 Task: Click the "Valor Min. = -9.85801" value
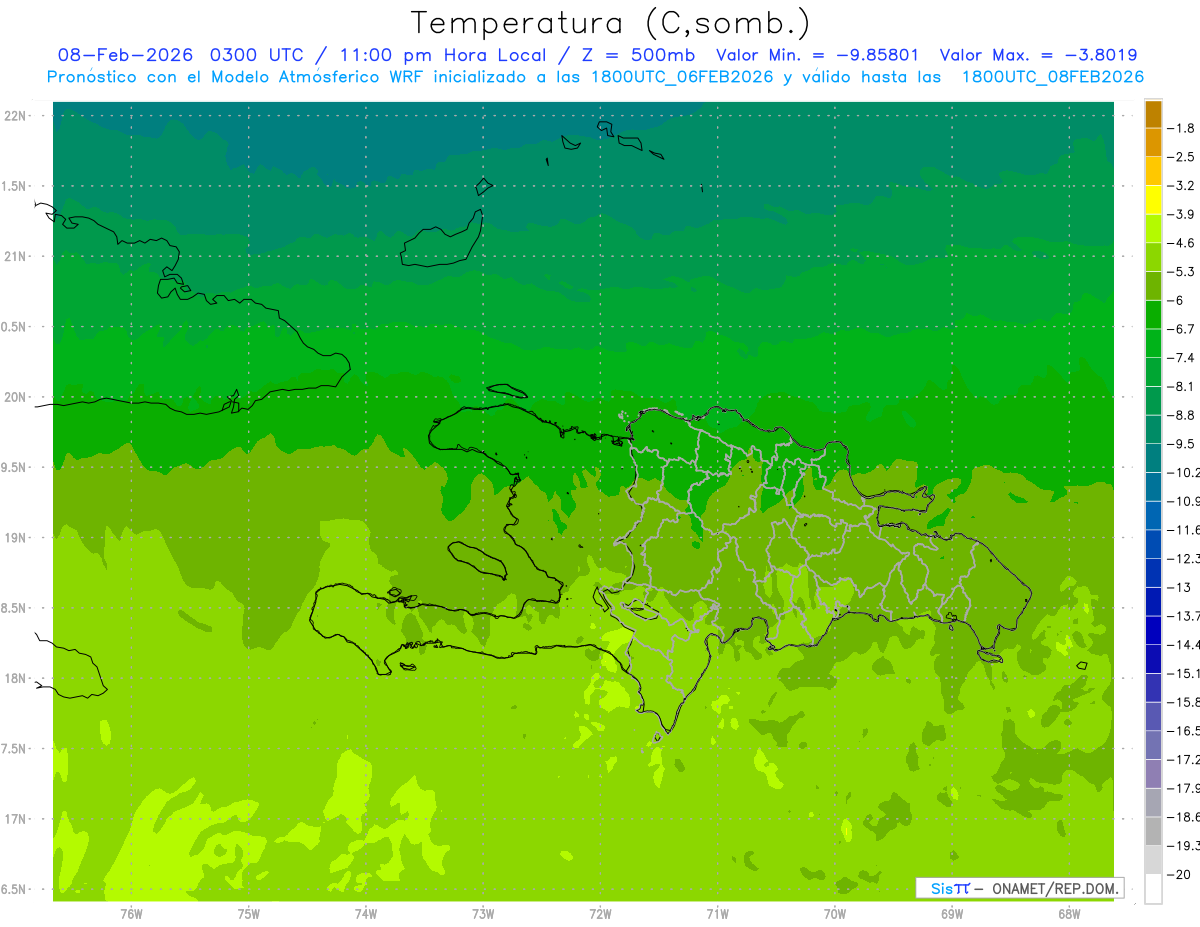point(818,55)
